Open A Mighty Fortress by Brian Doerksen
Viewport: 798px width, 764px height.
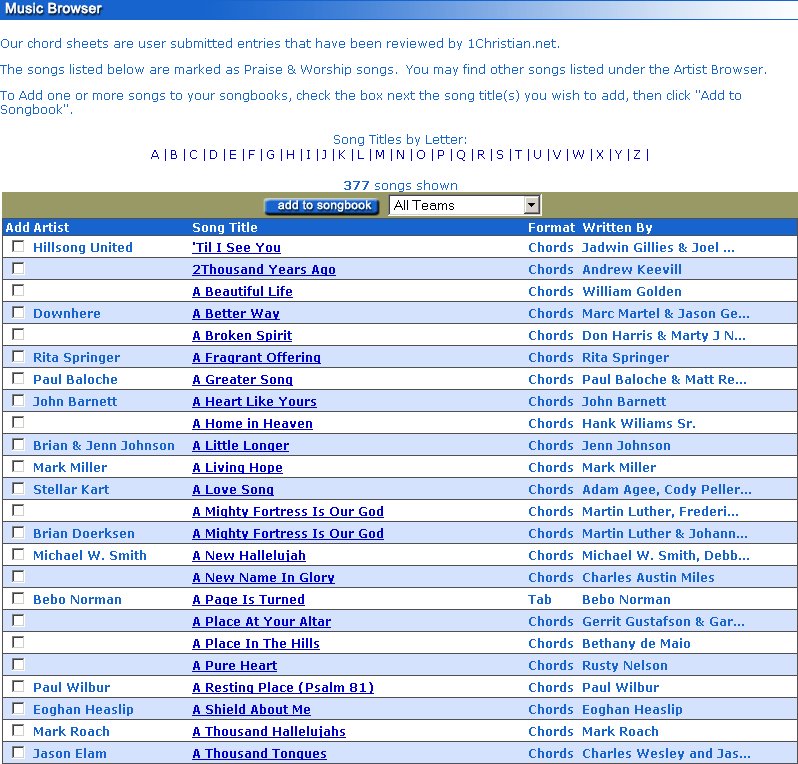click(288, 534)
